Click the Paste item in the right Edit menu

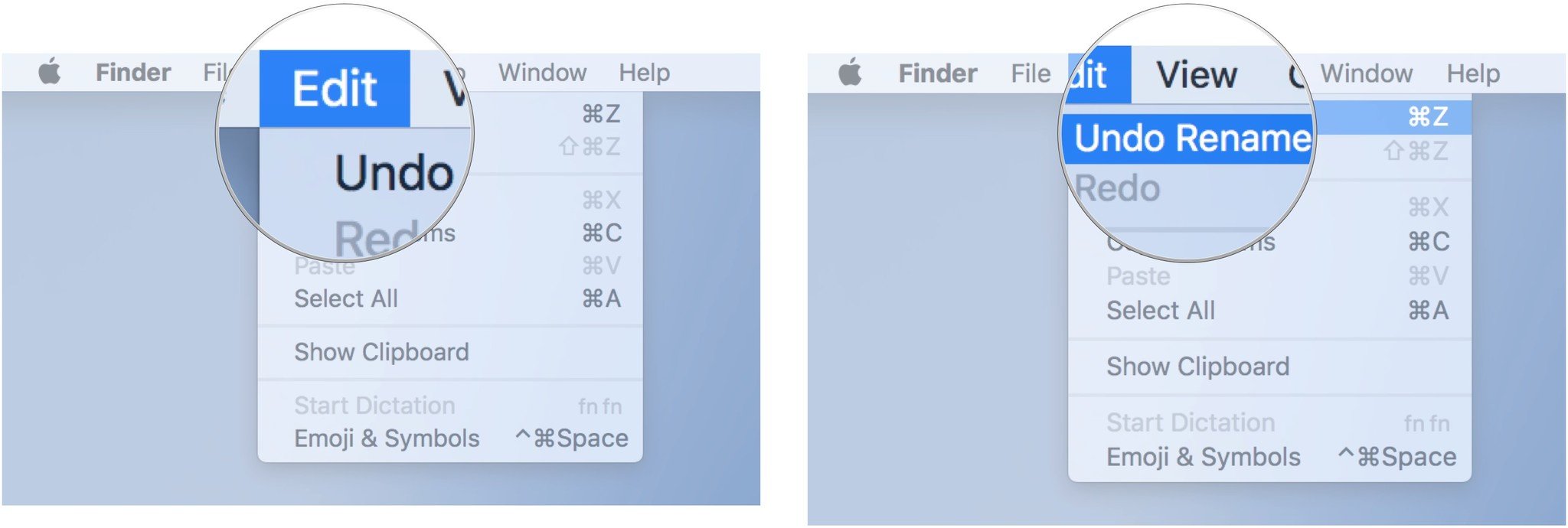point(1138,276)
